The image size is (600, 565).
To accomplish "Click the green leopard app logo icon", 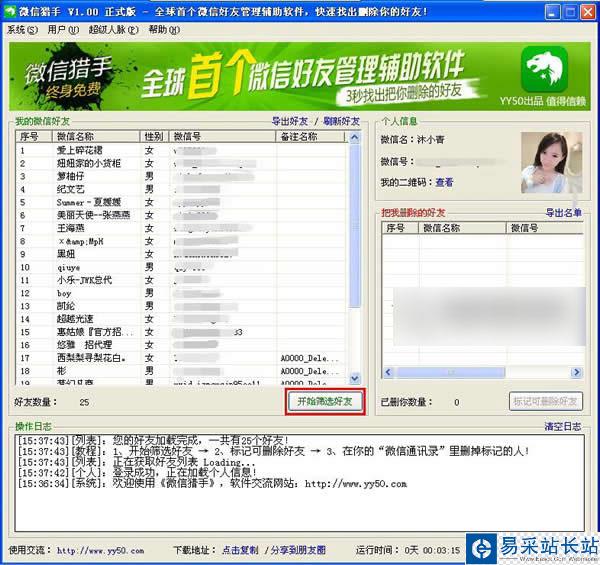I will tap(545, 69).
